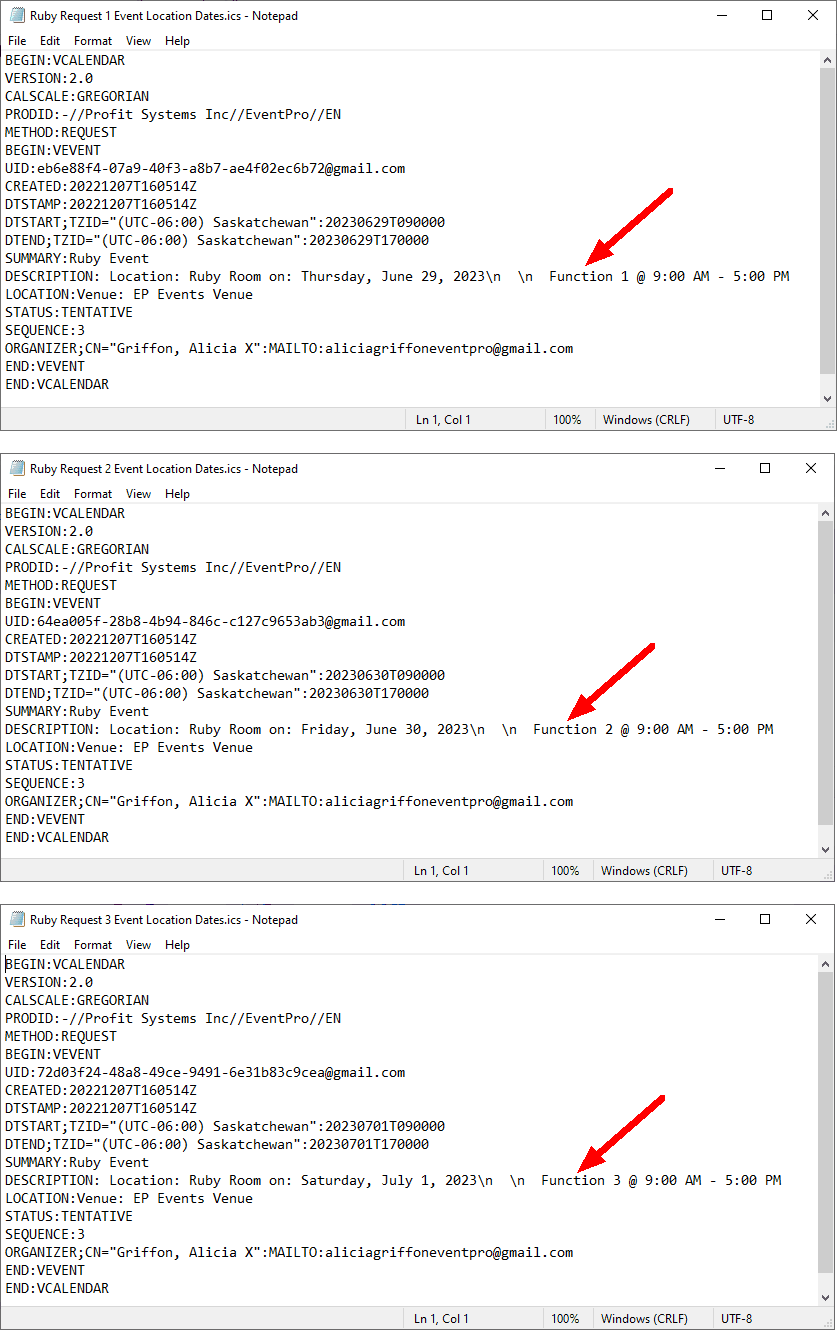Click UID line starting eb6e88f4
The width and height of the screenshot is (837, 1331).
[x=205, y=169]
